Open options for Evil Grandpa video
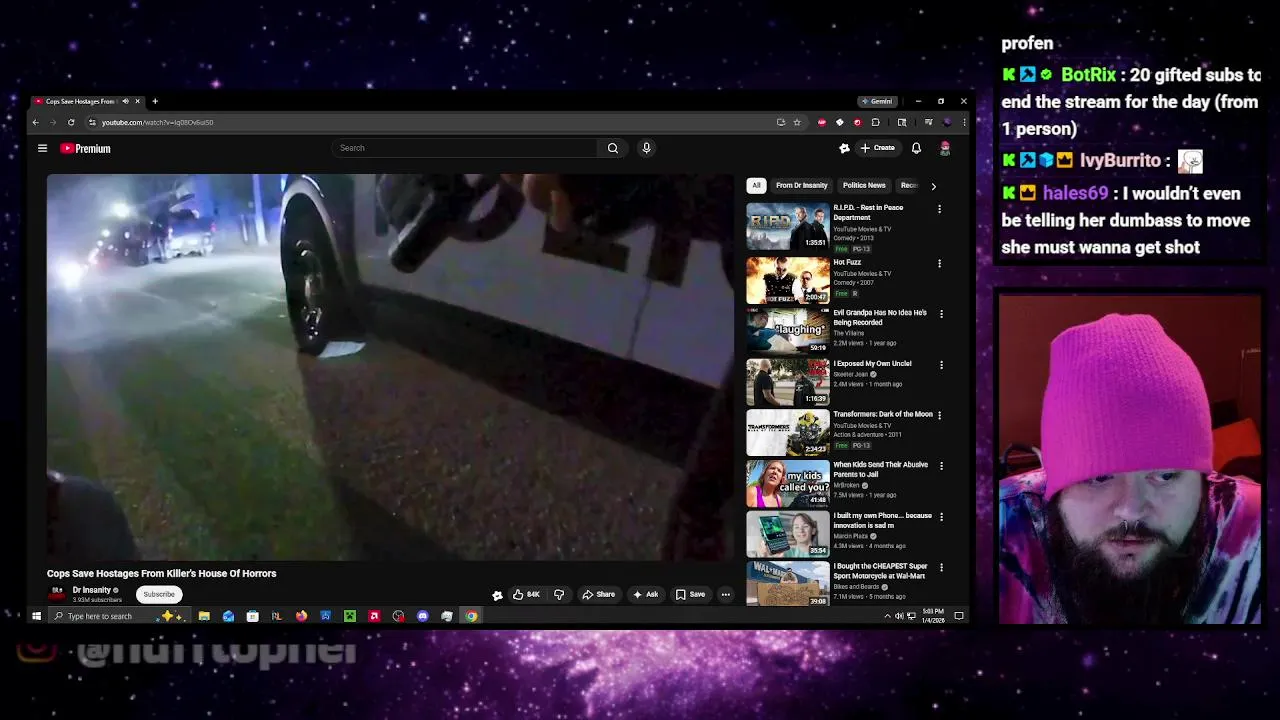 (941, 314)
